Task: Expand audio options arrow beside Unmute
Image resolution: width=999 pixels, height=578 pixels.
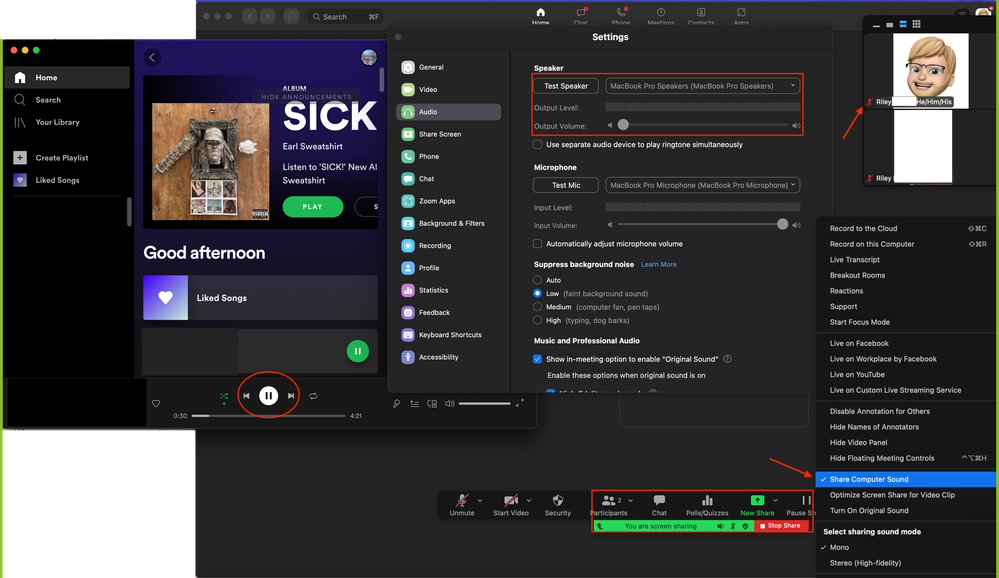Action: (x=480, y=500)
